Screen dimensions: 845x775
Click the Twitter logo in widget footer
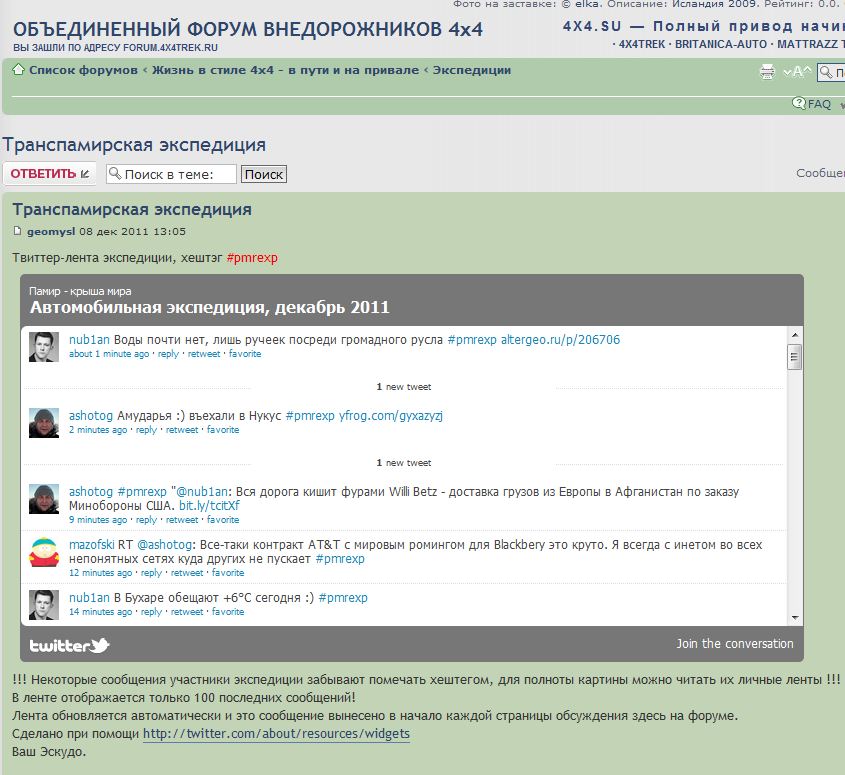click(x=69, y=645)
